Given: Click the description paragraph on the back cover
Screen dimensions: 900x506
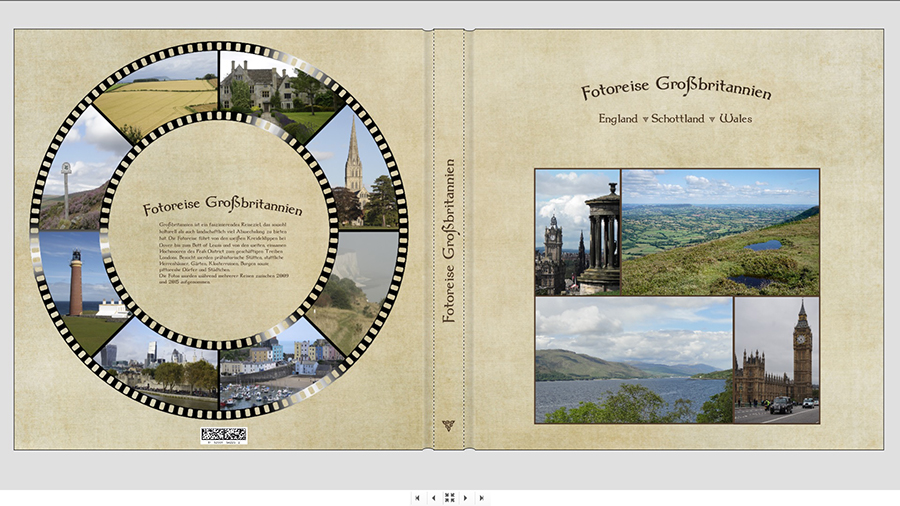Looking at the screenshot, I should click(223, 253).
